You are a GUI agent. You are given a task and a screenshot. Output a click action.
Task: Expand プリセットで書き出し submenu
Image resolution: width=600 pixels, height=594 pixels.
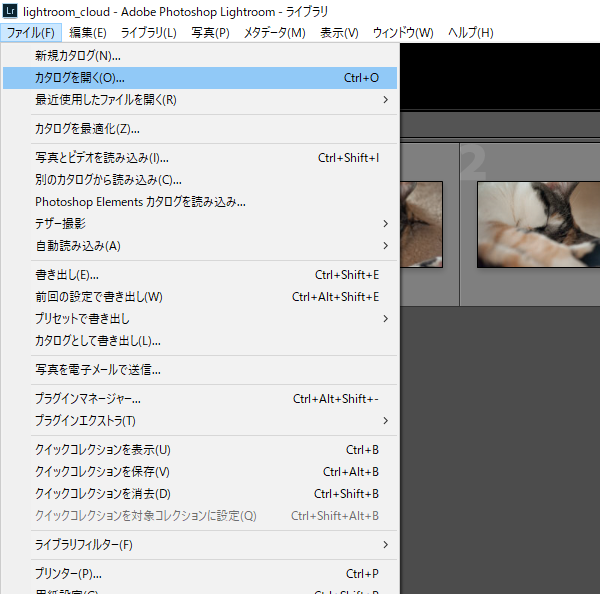(x=385, y=319)
